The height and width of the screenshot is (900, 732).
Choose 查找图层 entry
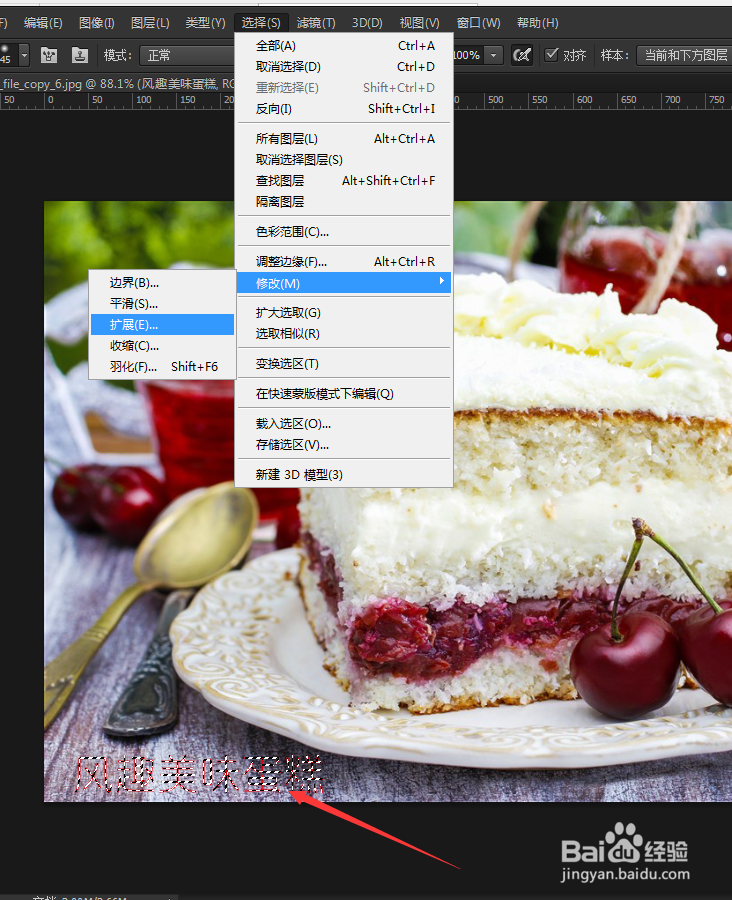click(344, 181)
